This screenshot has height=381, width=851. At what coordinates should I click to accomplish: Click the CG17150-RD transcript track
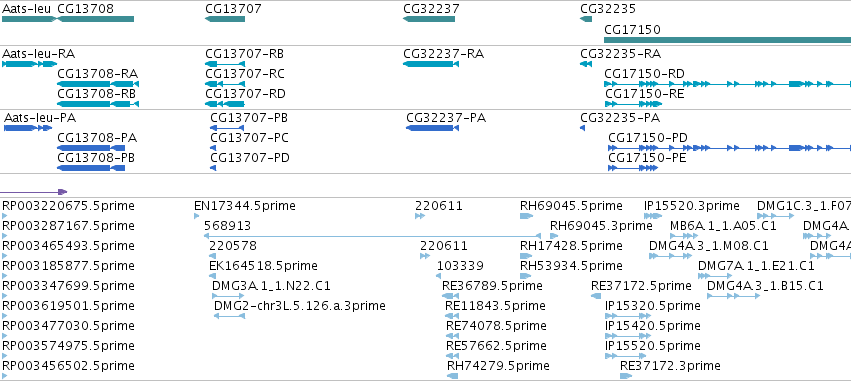click(x=727, y=84)
